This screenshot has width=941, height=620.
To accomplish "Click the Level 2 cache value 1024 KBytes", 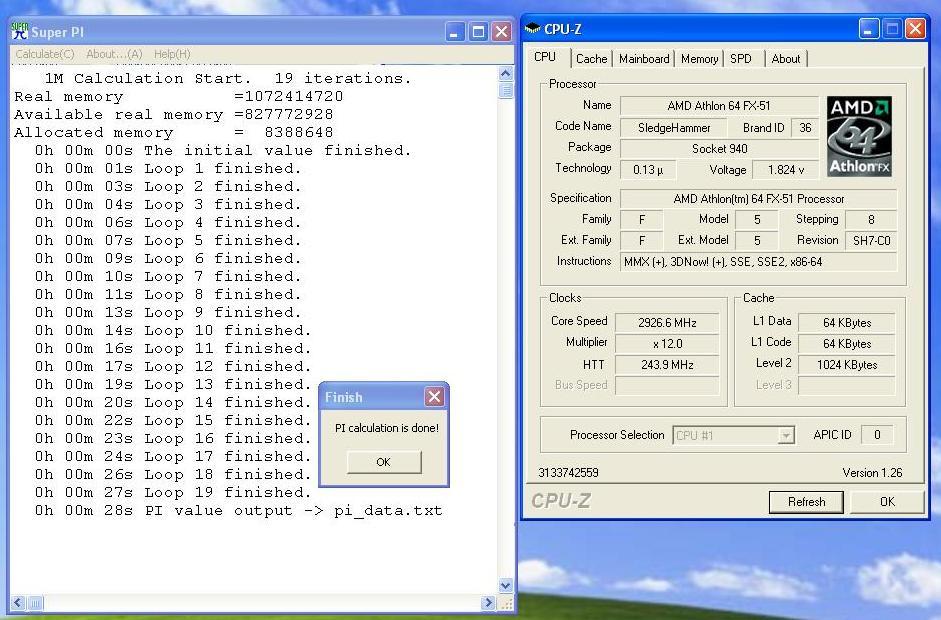I will click(x=846, y=365).
